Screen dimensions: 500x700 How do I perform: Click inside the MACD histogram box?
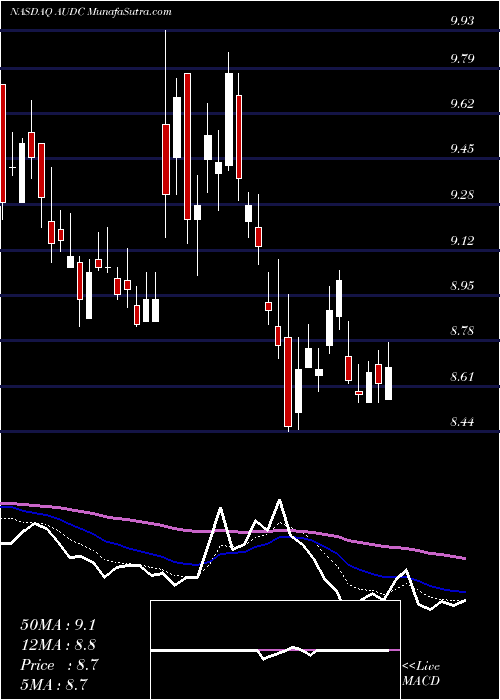pos(275,650)
